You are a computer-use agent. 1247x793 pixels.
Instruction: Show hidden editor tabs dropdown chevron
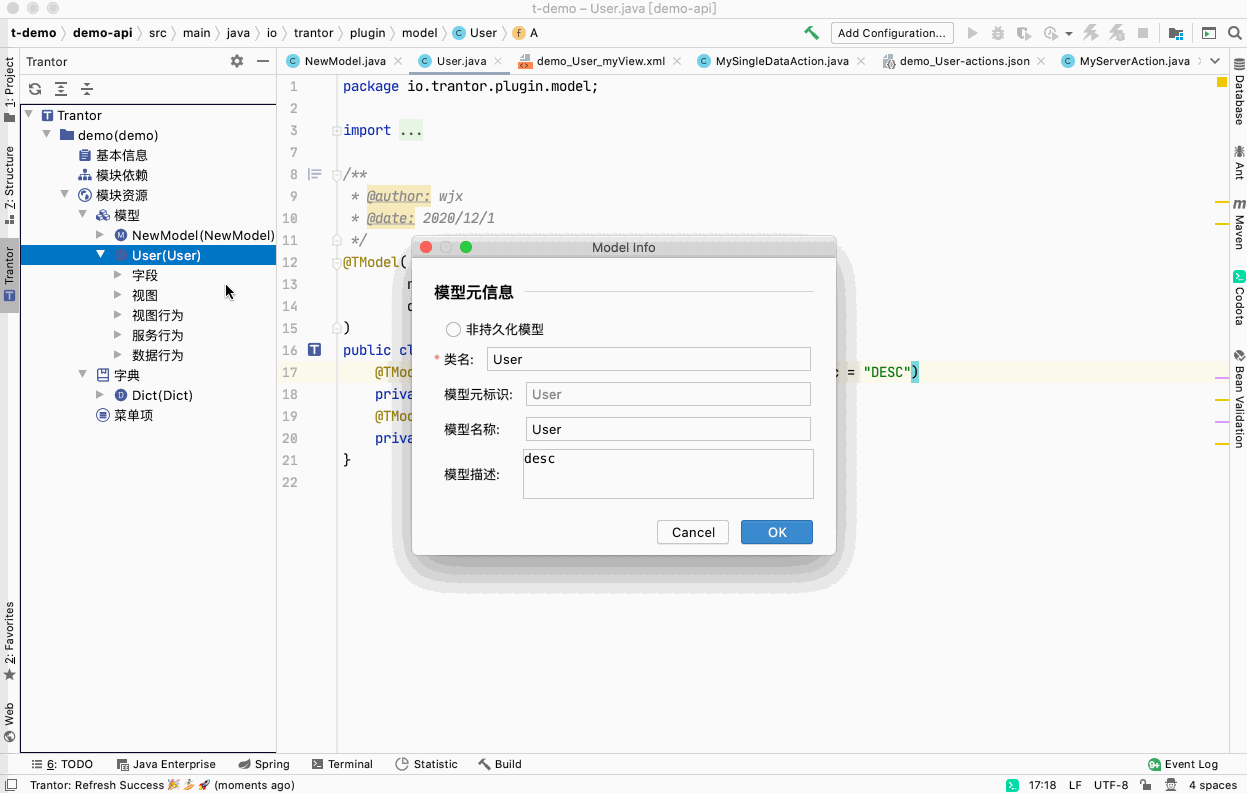(x=1215, y=61)
